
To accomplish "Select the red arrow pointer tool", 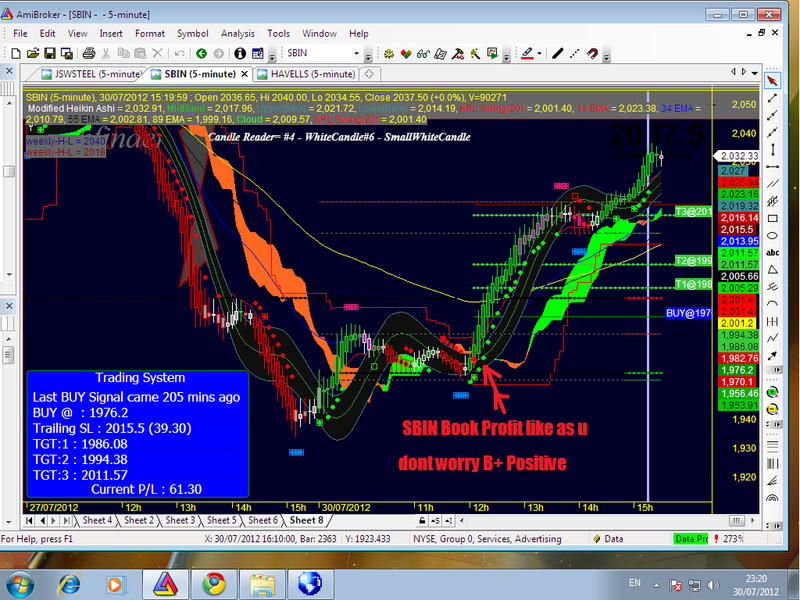I will [x=772, y=81].
